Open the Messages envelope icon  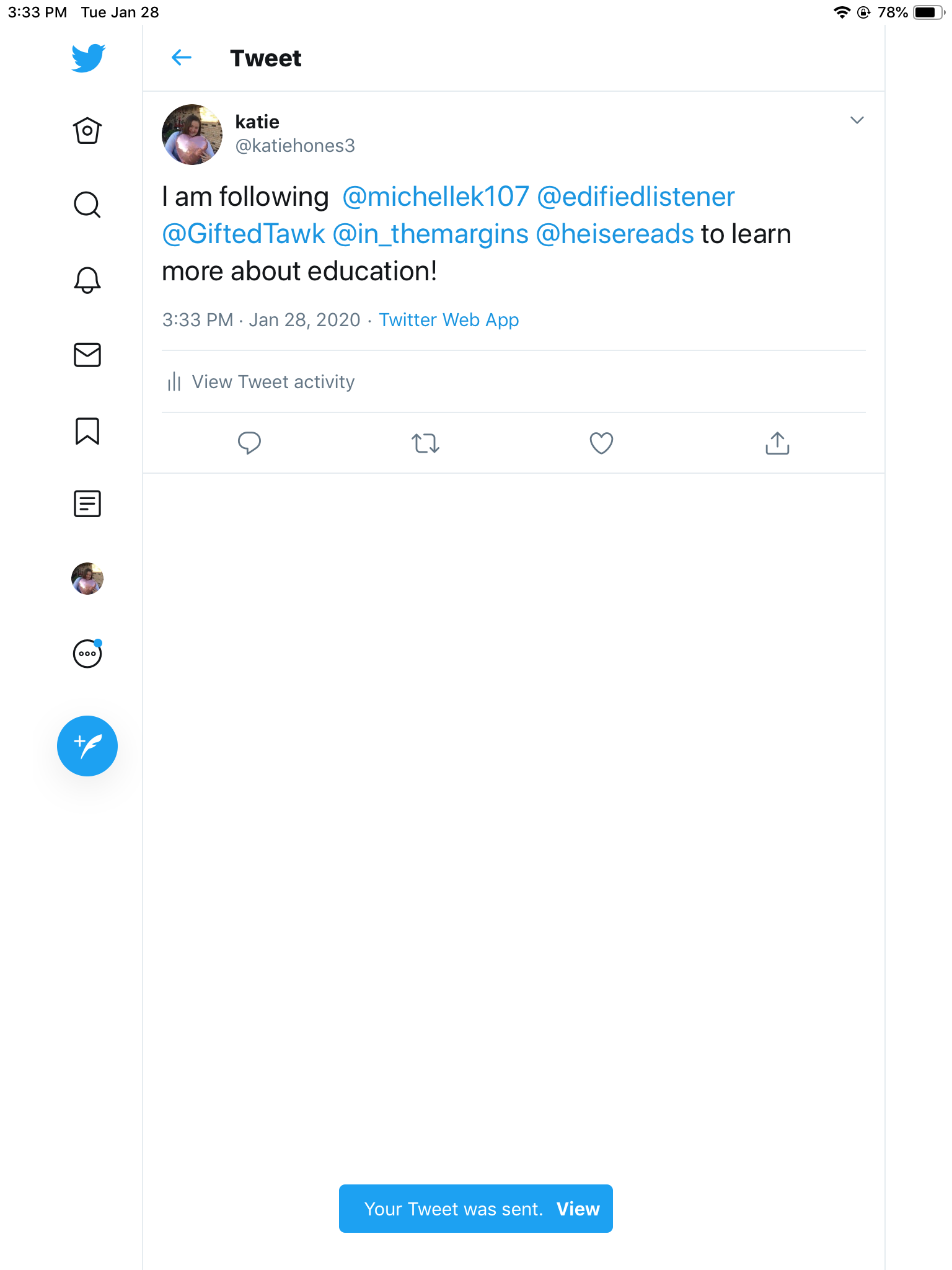point(87,355)
